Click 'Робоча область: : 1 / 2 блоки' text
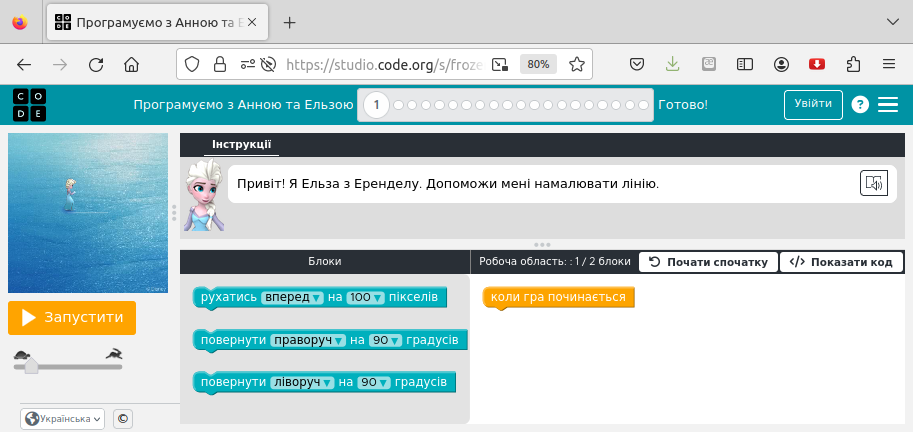 [x=555, y=262]
